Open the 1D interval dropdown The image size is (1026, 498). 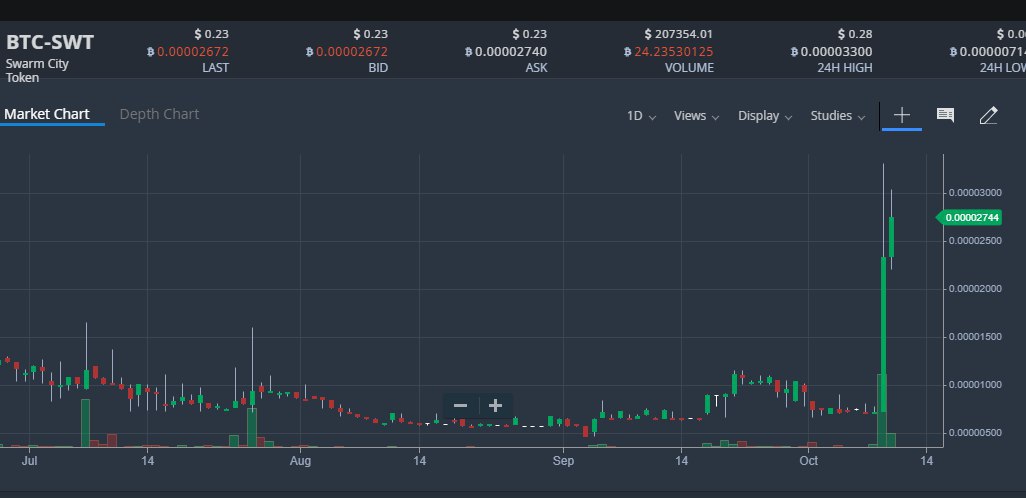tap(641, 116)
